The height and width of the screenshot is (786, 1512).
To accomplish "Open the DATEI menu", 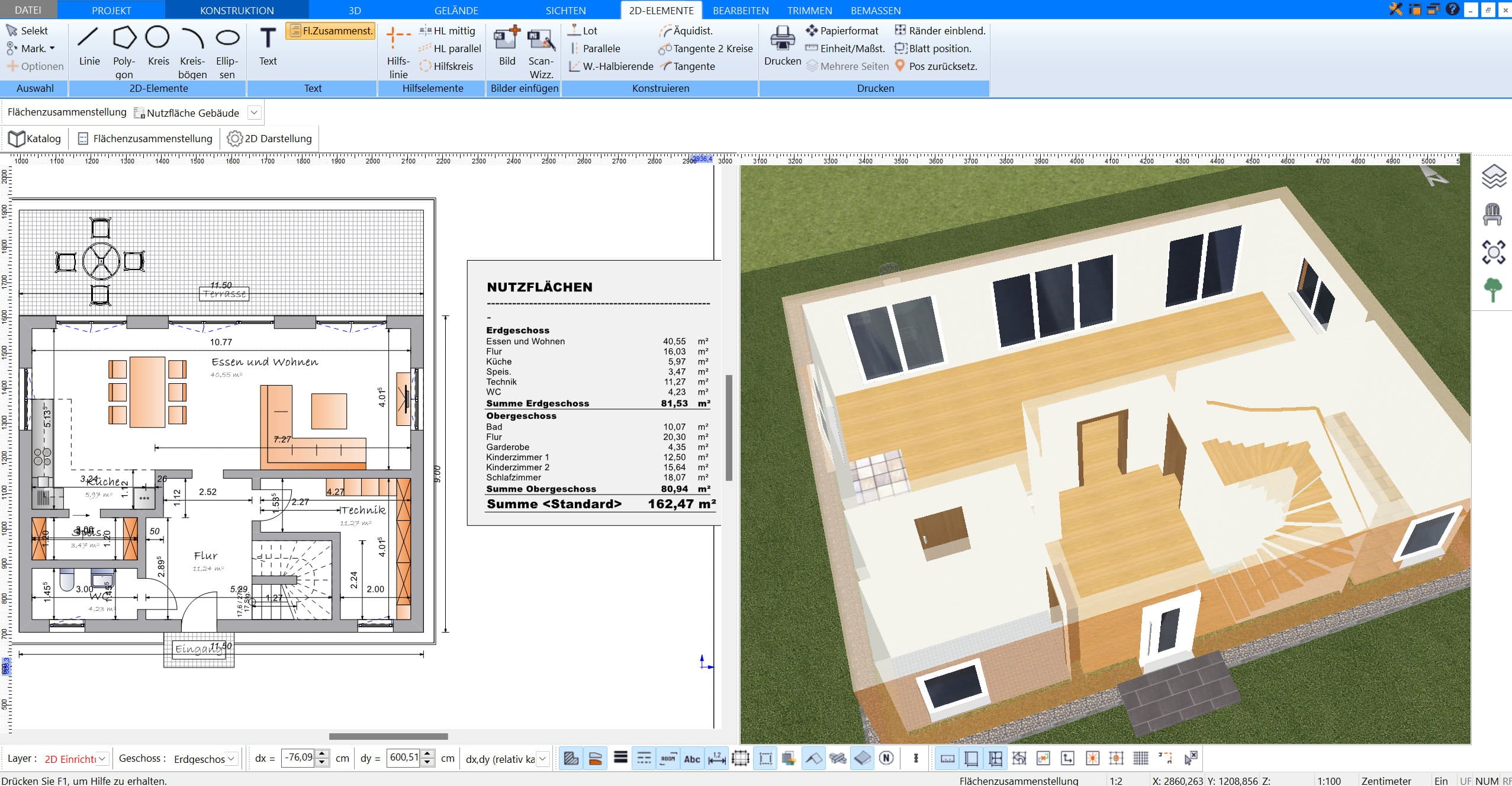I will [x=28, y=10].
